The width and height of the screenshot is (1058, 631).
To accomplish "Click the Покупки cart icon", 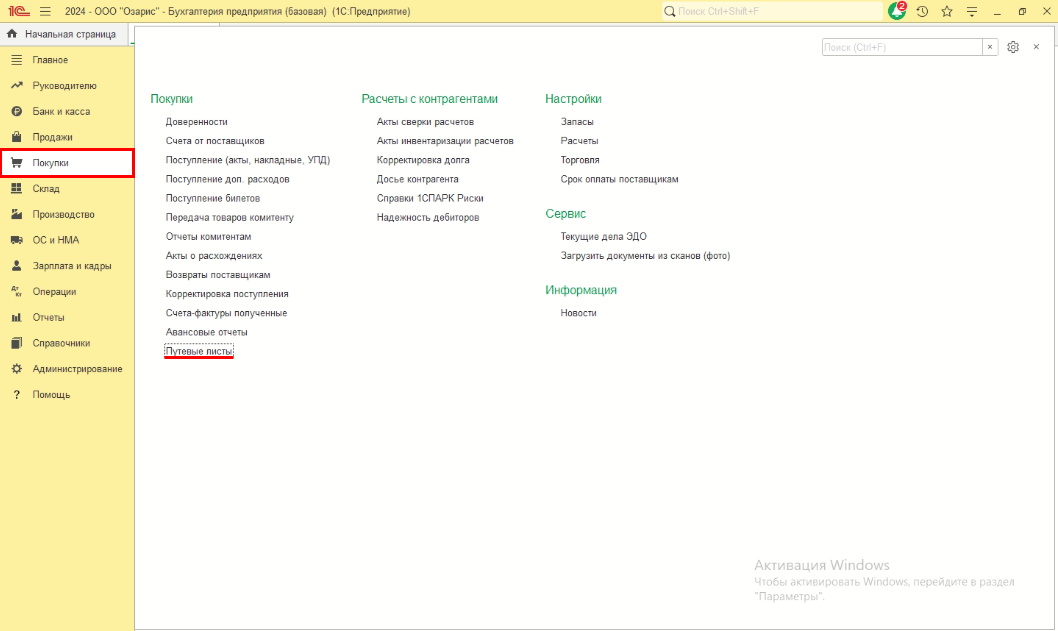I will point(16,163).
